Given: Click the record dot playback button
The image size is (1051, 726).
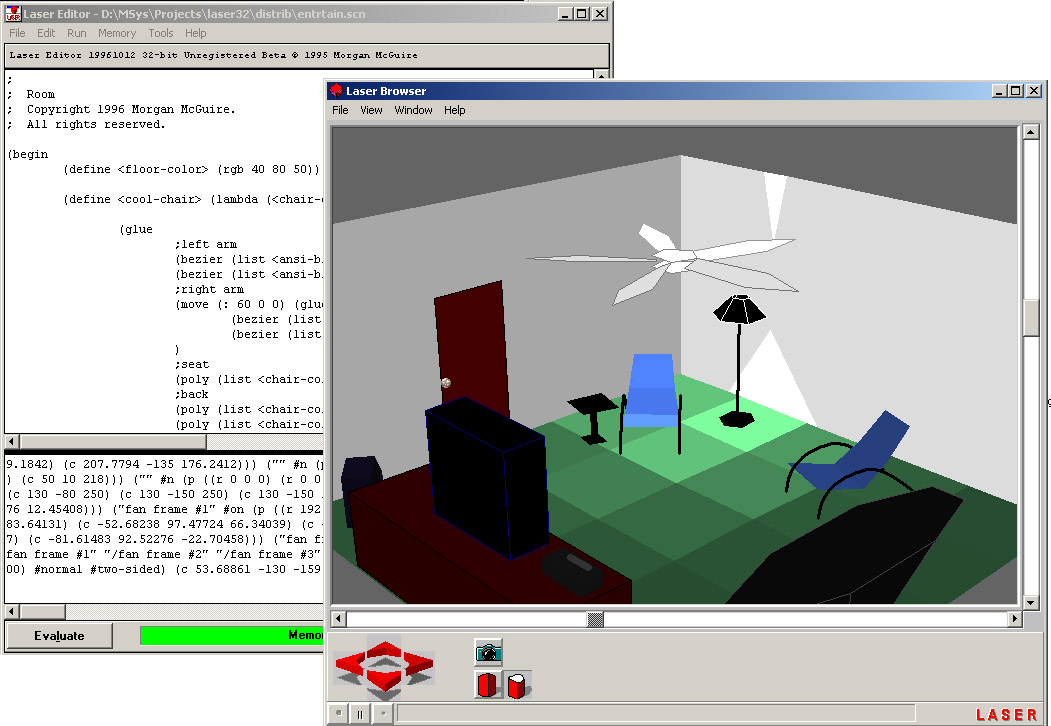Looking at the screenshot, I should [x=382, y=714].
